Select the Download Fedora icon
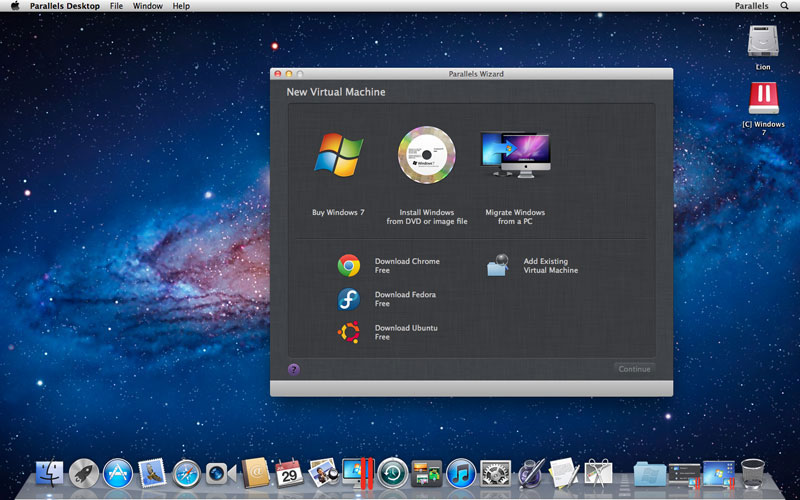 click(x=349, y=299)
